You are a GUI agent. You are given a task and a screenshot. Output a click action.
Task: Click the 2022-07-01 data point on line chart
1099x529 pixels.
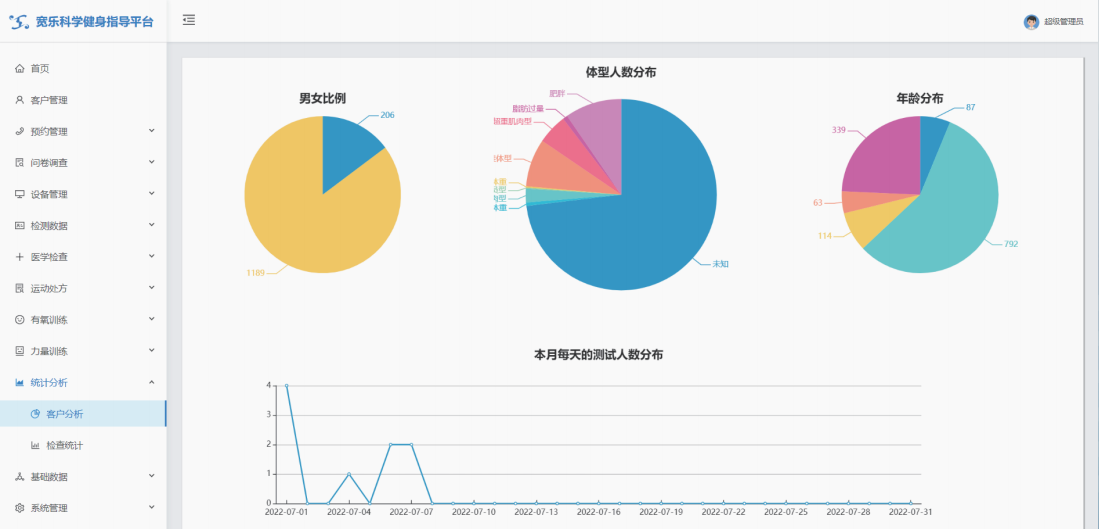tap(286, 386)
